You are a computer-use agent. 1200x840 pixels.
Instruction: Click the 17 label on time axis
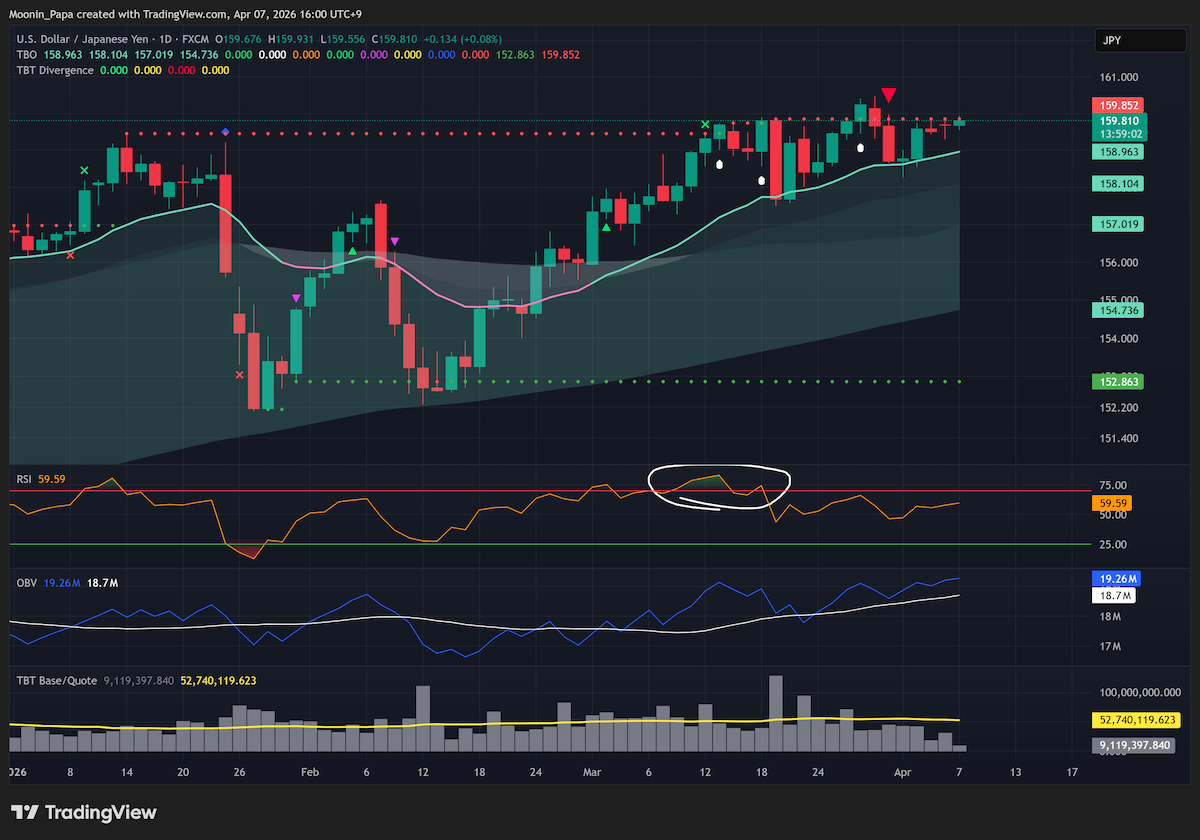click(1073, 773)
